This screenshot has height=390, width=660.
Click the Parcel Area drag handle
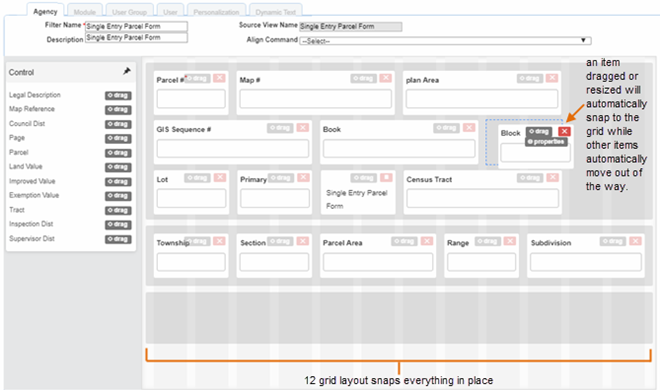point(405,241)
